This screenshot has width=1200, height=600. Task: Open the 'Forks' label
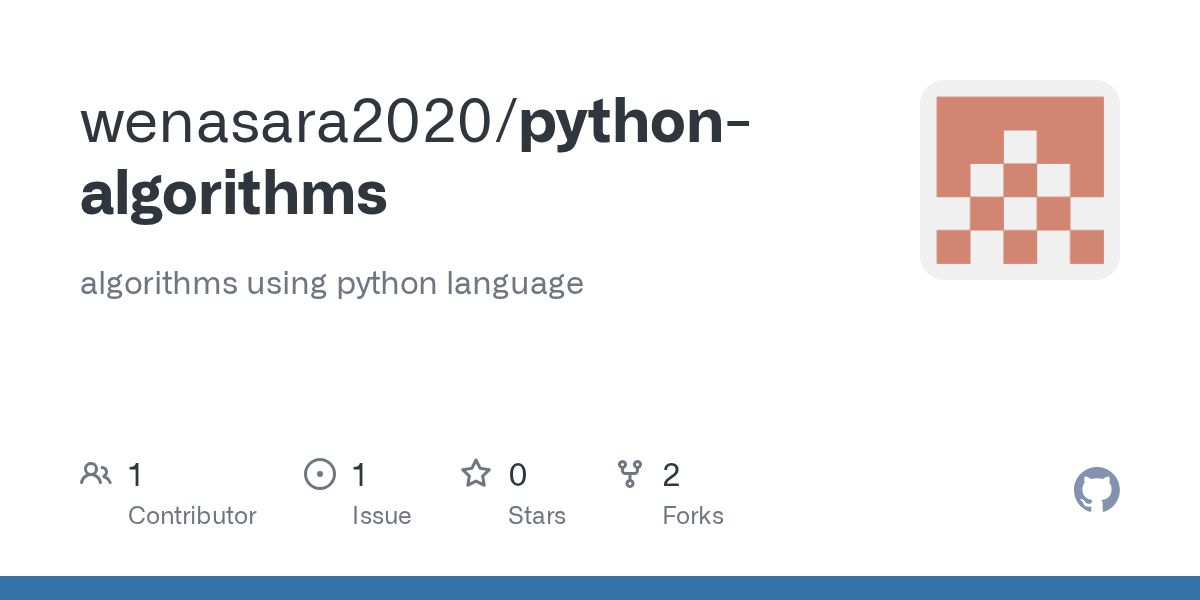click(x=692, y=516)
